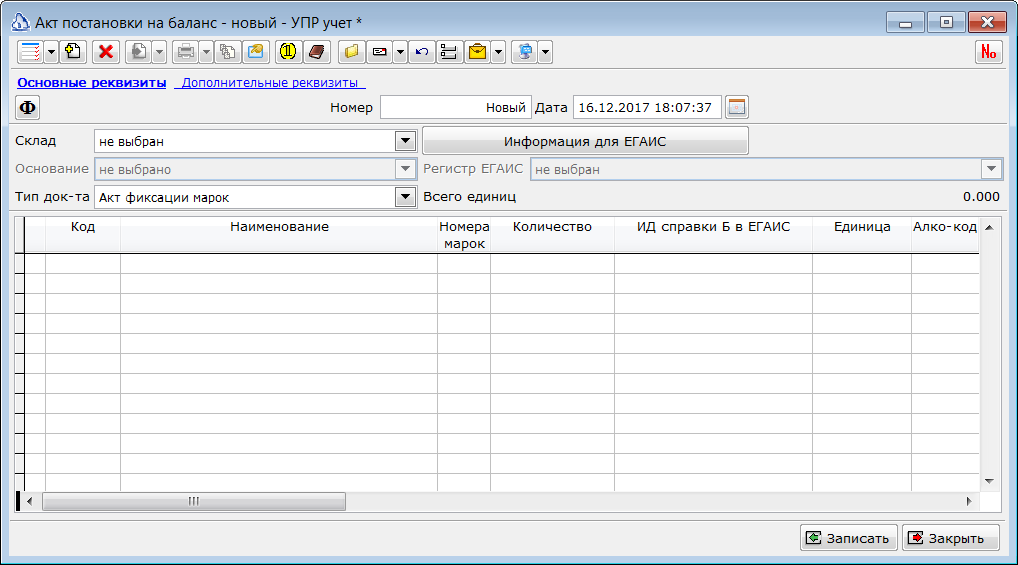Click the horizontal scrollbar thumb
The width and height of the screenshot is (1018, 565).
[193, 501]
